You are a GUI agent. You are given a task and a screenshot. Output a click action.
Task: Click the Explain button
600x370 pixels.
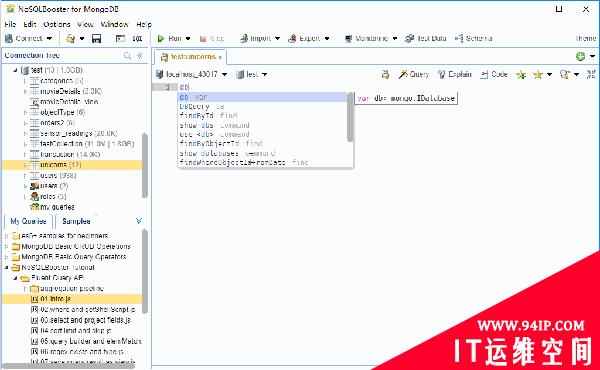point(455,74)
